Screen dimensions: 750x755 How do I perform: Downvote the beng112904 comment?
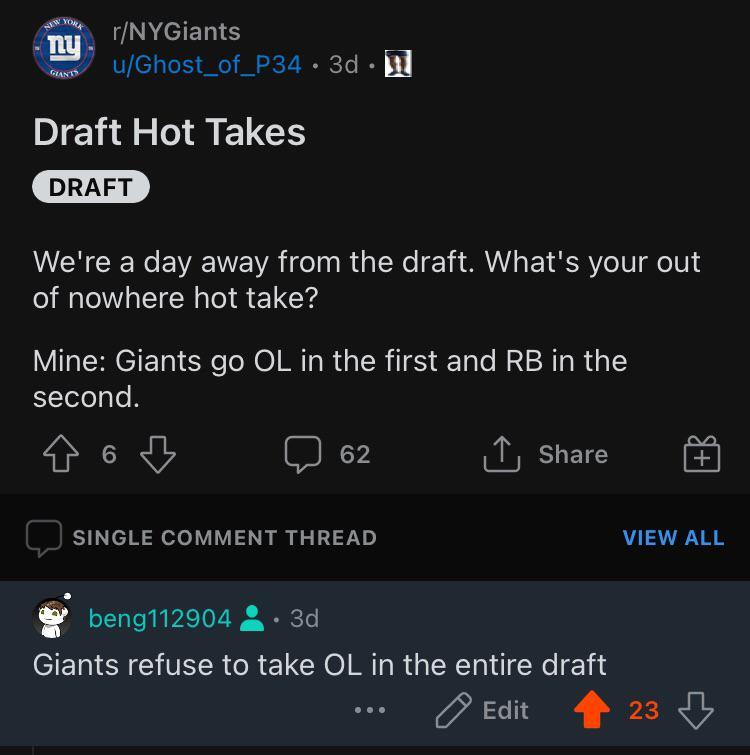(695, 710)
